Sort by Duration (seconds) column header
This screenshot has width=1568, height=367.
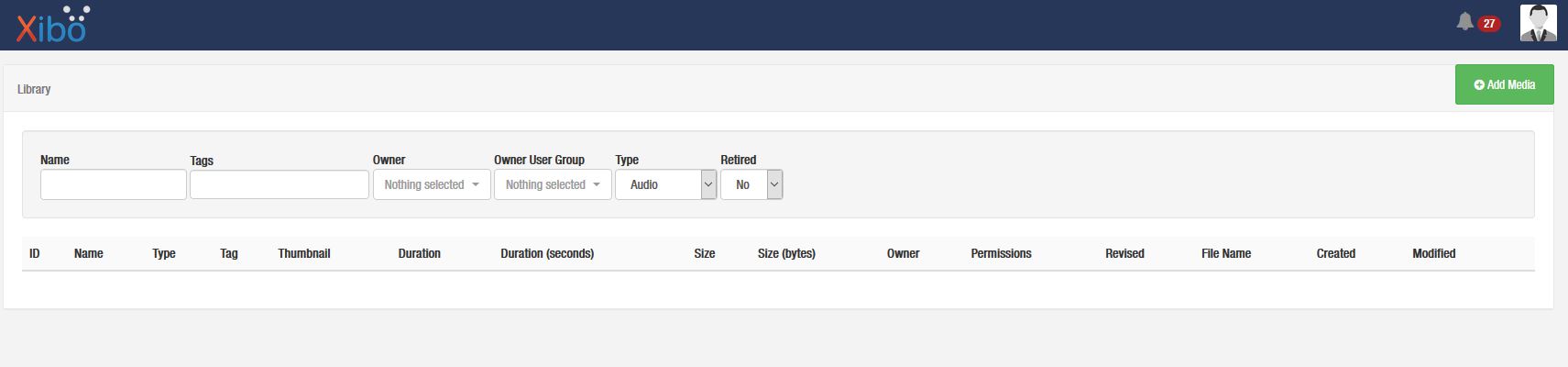click(x=547, y=253)
